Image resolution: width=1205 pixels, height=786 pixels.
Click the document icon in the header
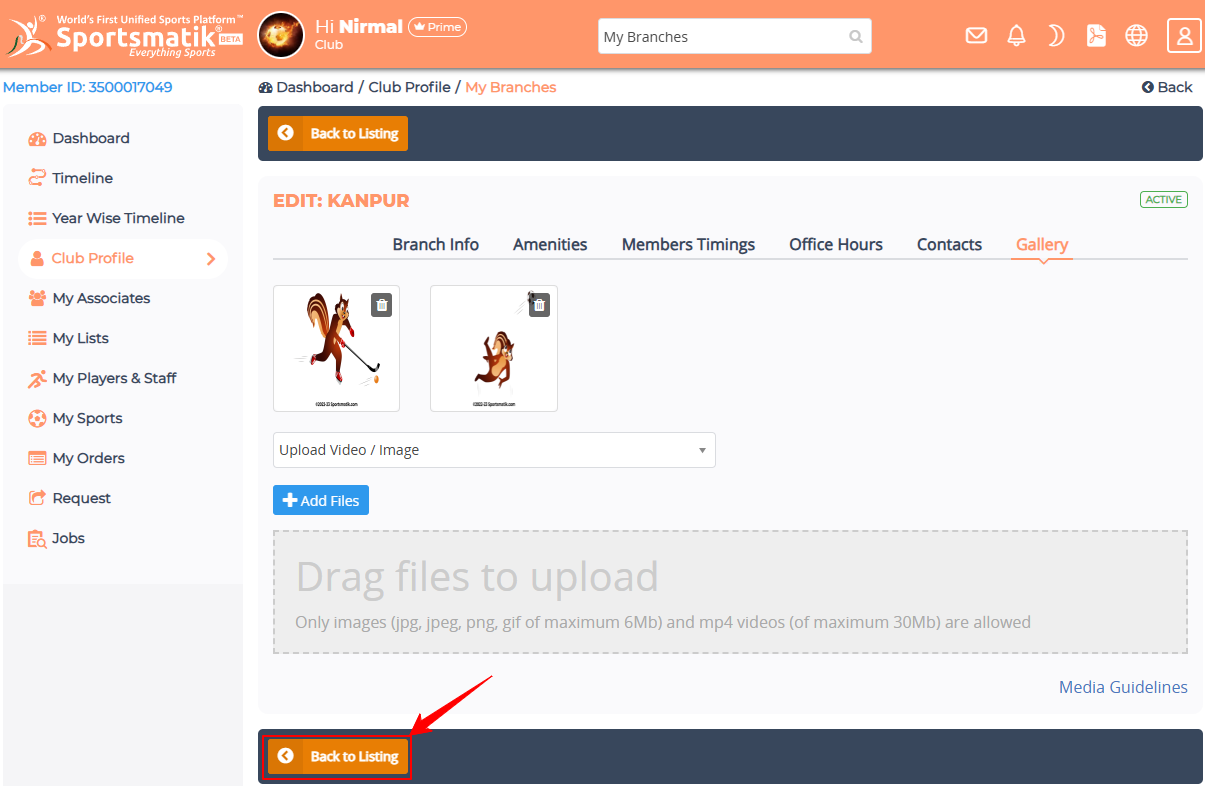tap(1096, 36)
